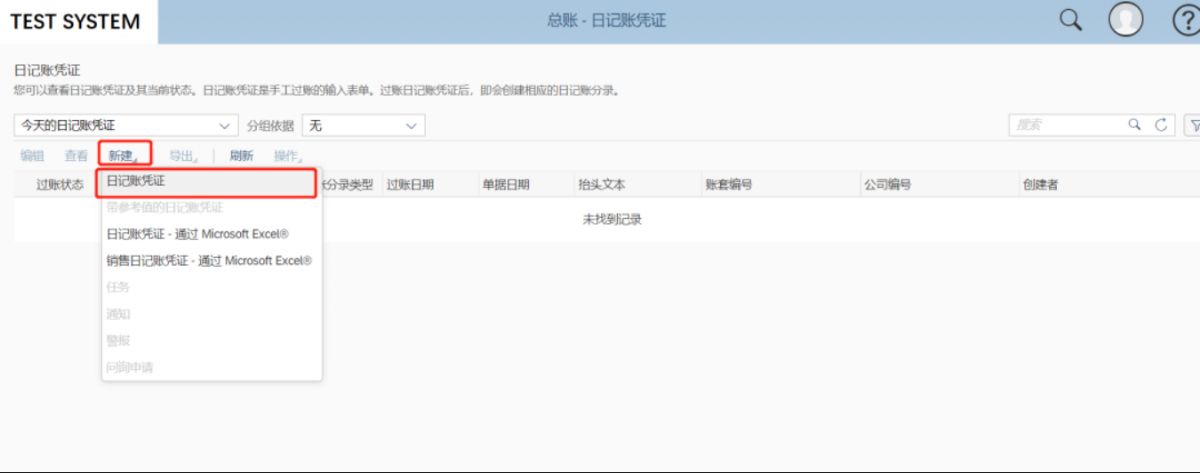Expand the 导出 export menu

(x=183, y=156)
